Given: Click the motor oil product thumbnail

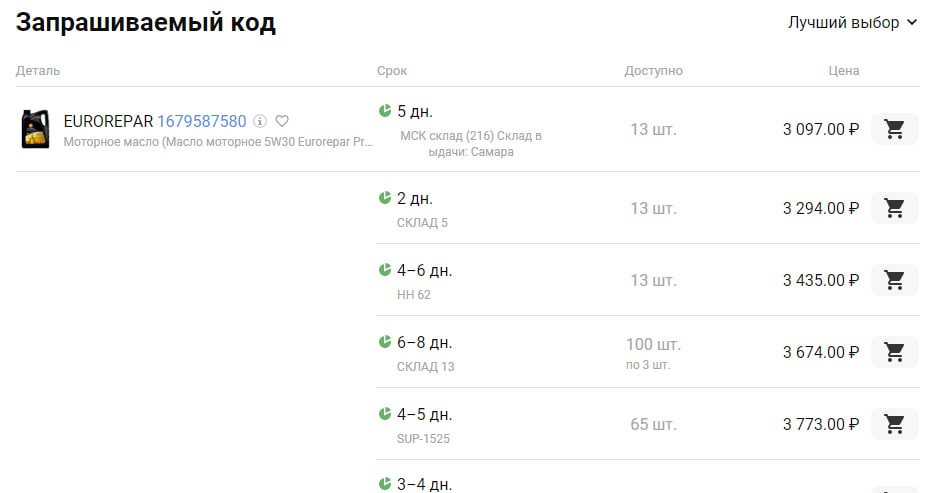Looking at the screenshot, I should pos(35,129).
